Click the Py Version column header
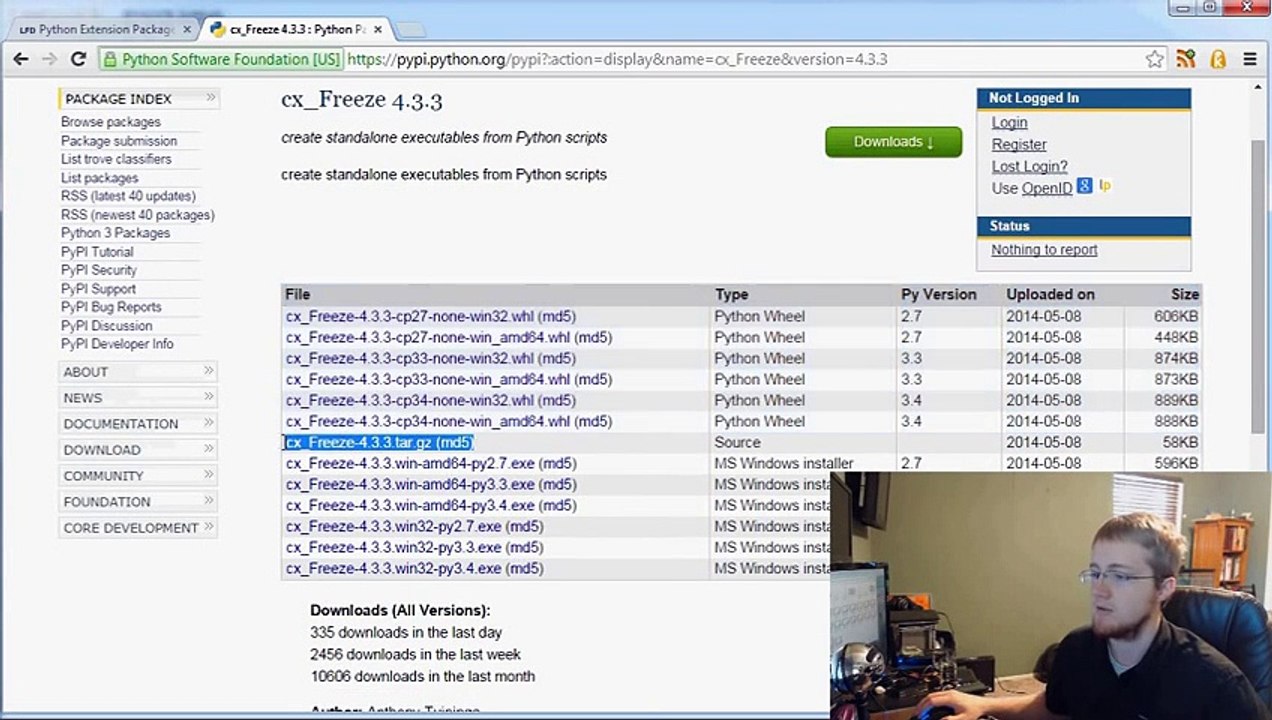Screen dimensions: 1272x720 (938, 294)
